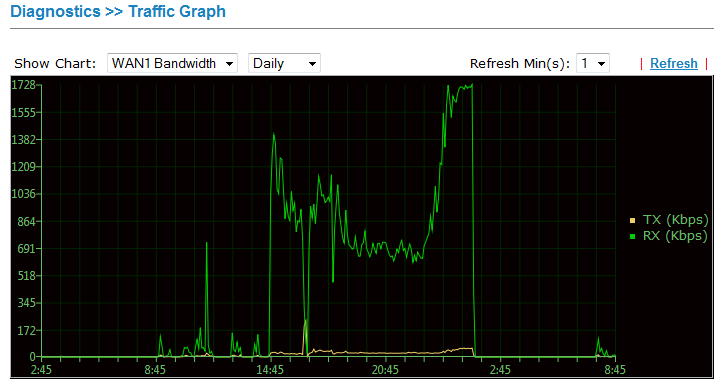Click the 518 y-axis value
This screenshot has width=725, height=387.
pos(26,276)
